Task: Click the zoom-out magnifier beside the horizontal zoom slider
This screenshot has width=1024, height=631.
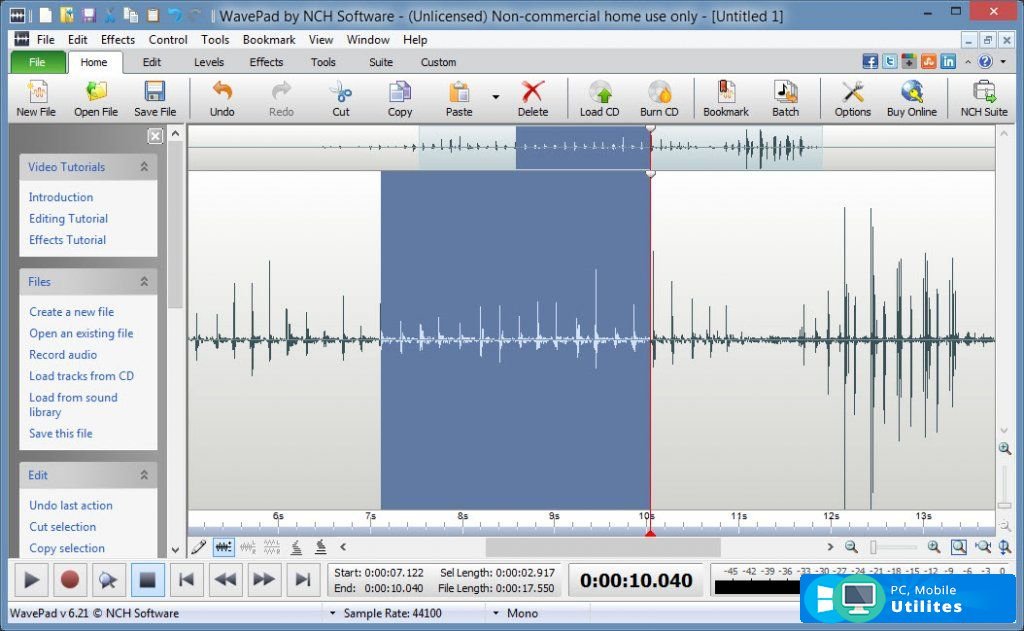Action: [851, 547]
